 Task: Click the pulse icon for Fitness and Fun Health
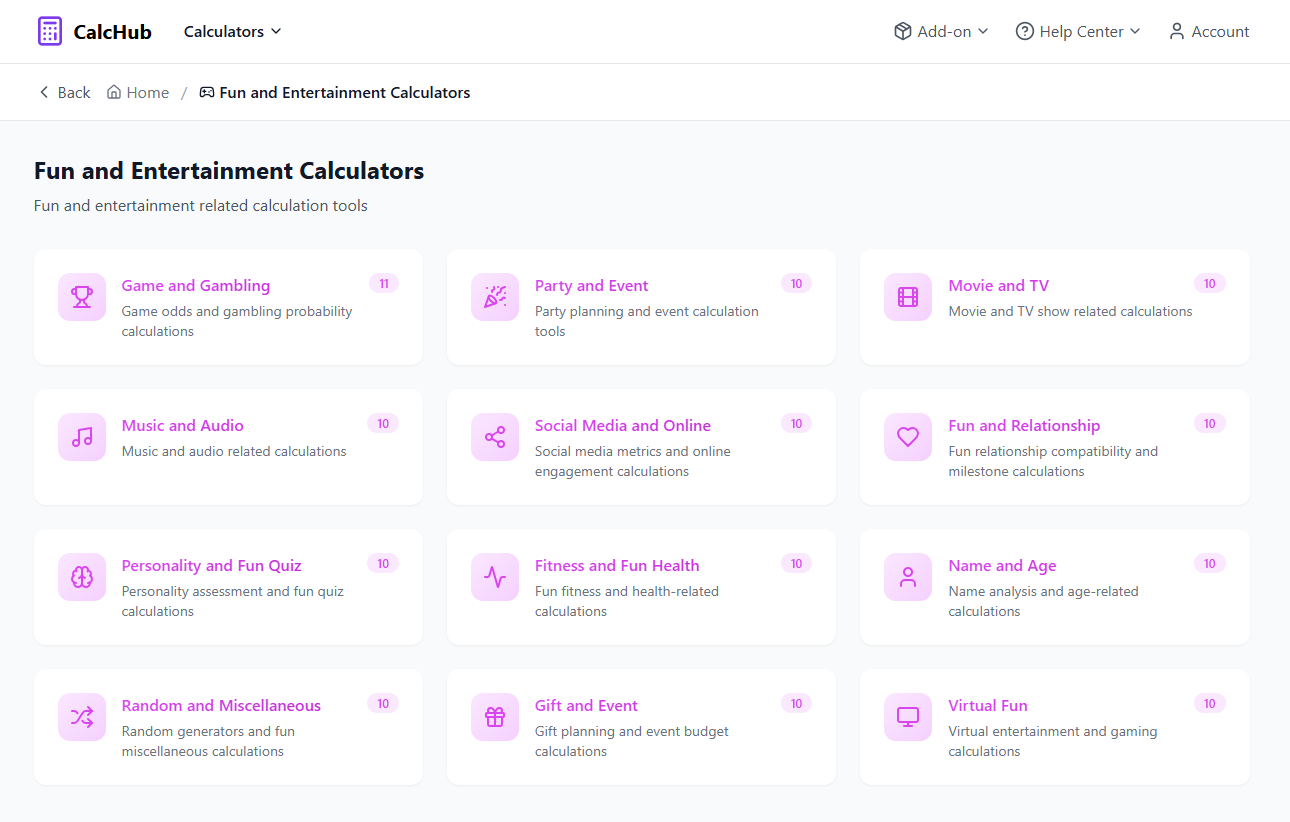(495, 577)
